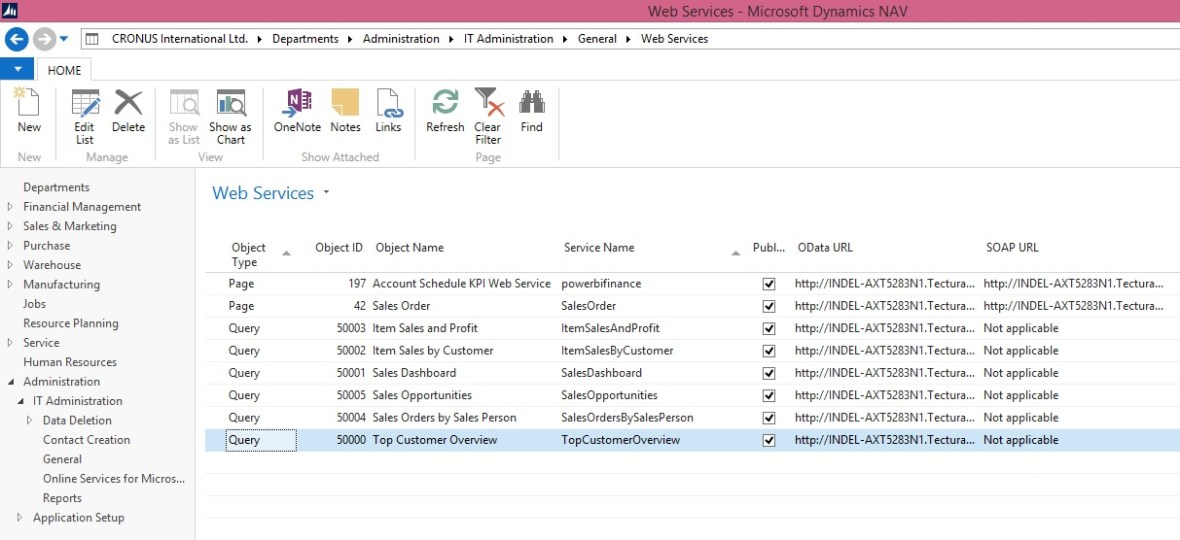The width and height of the screenshot is (1180, 540).
Task: Expand the Data Deletion node
Action: pos(29,420)
